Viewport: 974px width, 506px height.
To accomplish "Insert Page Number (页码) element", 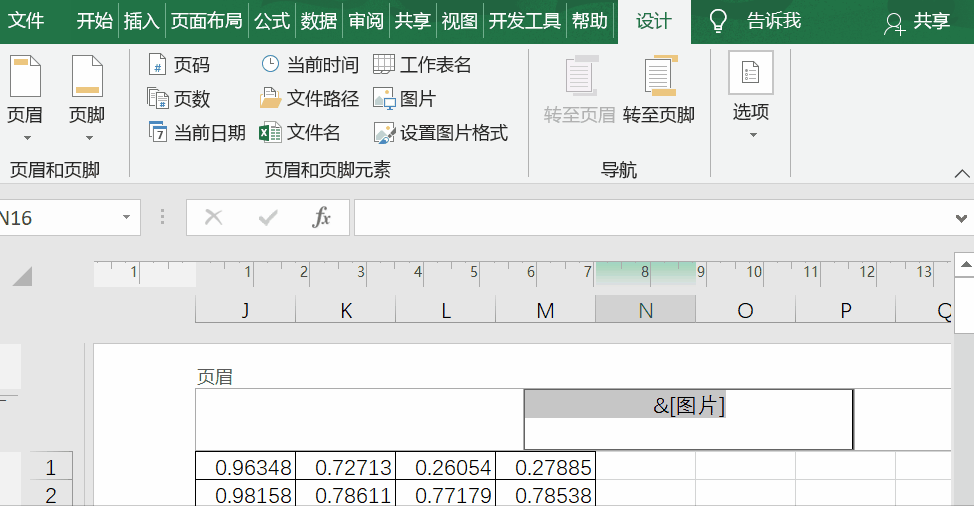I will click(x=179, y=64).
